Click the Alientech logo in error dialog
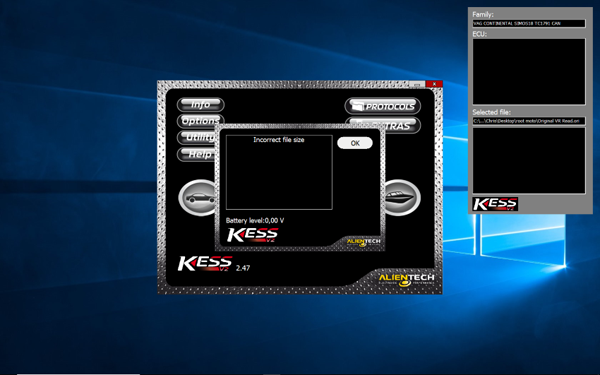600x375 pixels. 363,242
